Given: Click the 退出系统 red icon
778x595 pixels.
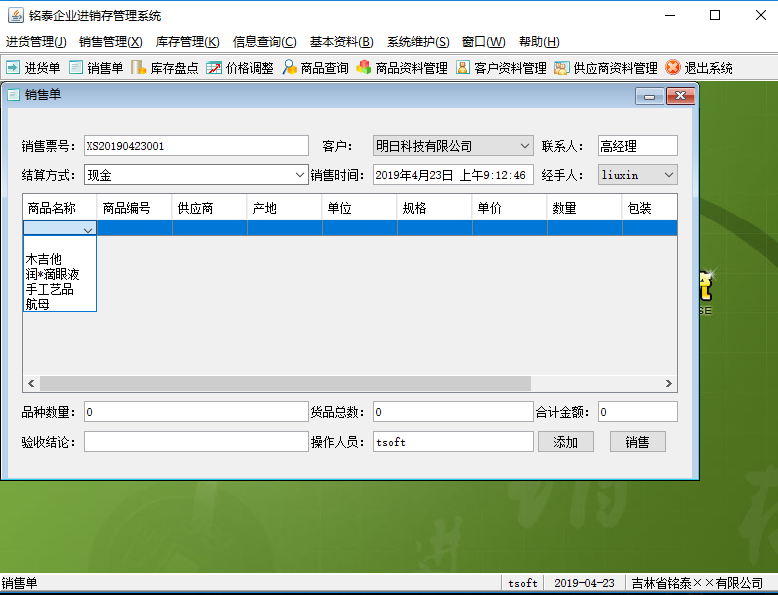Looking at the screenshot, I should point(673,67).
